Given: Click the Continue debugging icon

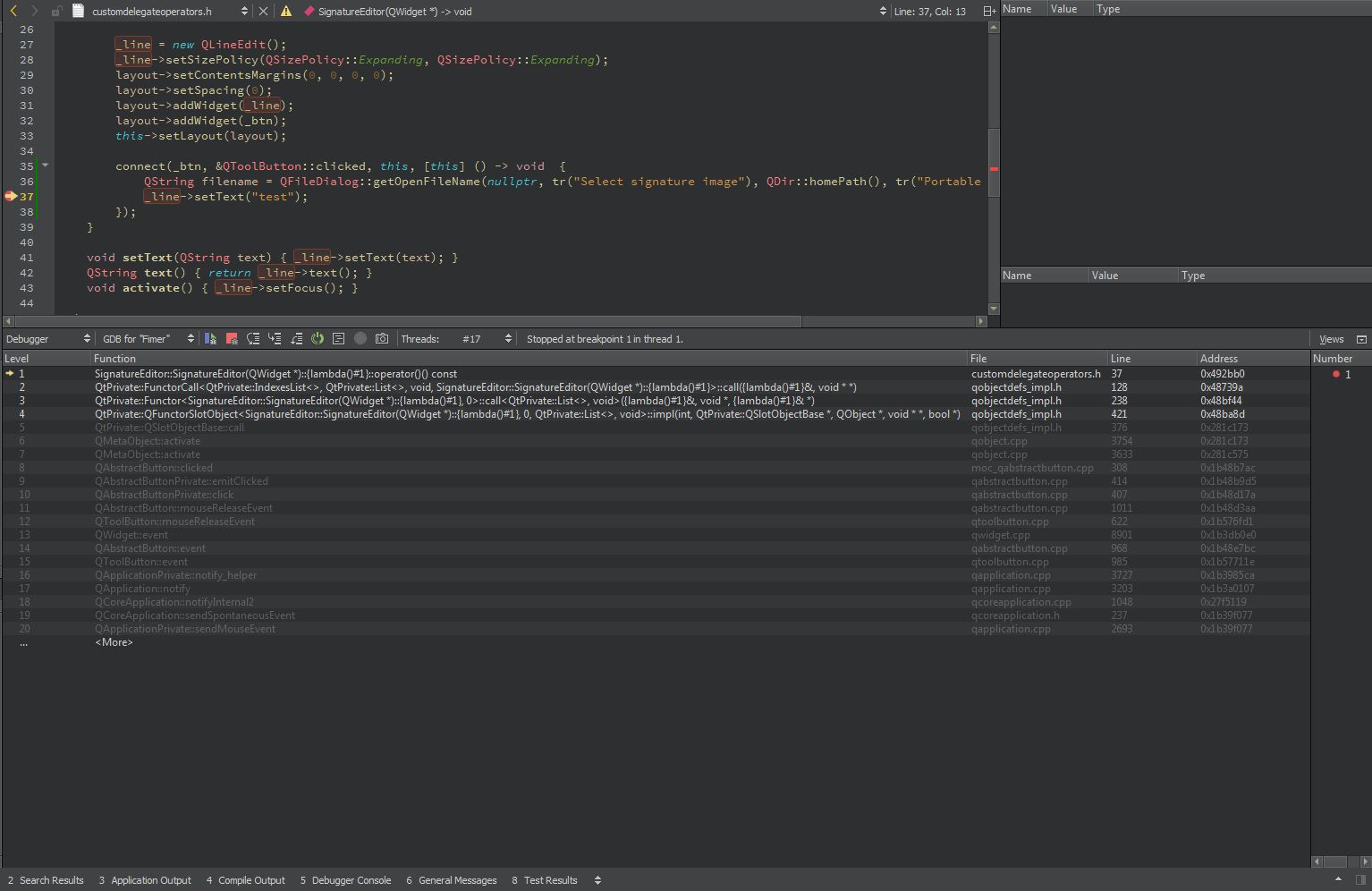Looking at the screenshot, I should point(211,338).
